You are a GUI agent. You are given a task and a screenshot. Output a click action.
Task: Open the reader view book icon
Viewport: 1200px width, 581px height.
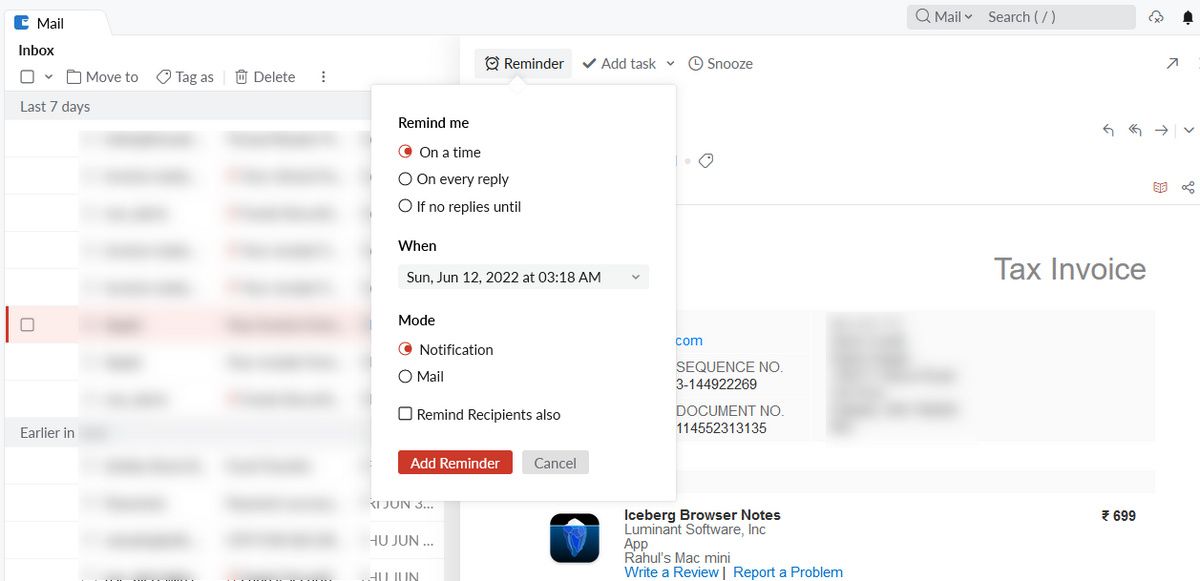click(1160, 187)
